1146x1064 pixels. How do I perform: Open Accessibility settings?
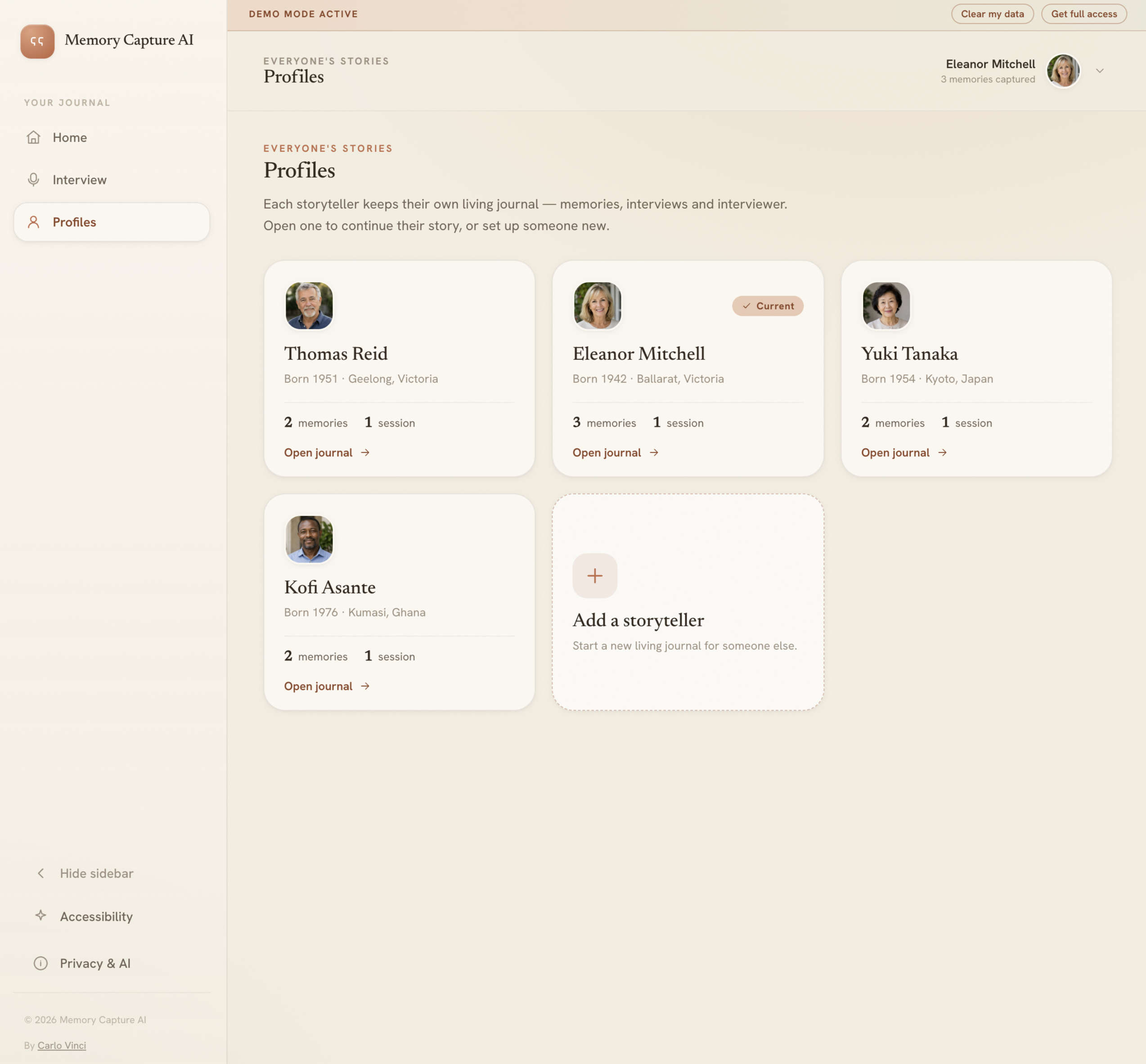pos(96,916)
